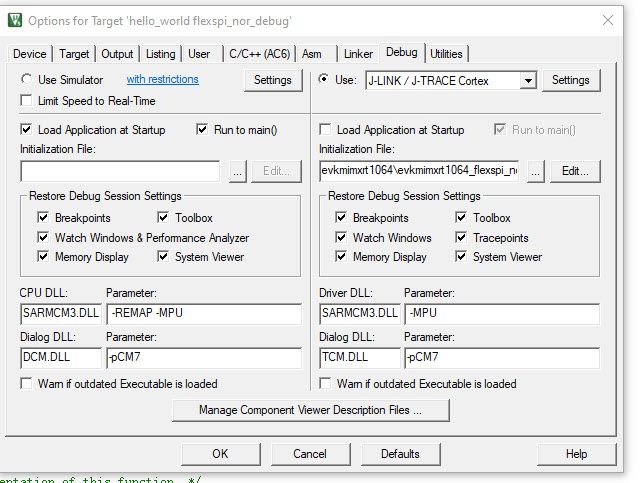Browse for J-LINK initialization file
The height and width of the screenshot is (483, 641).
535,171
